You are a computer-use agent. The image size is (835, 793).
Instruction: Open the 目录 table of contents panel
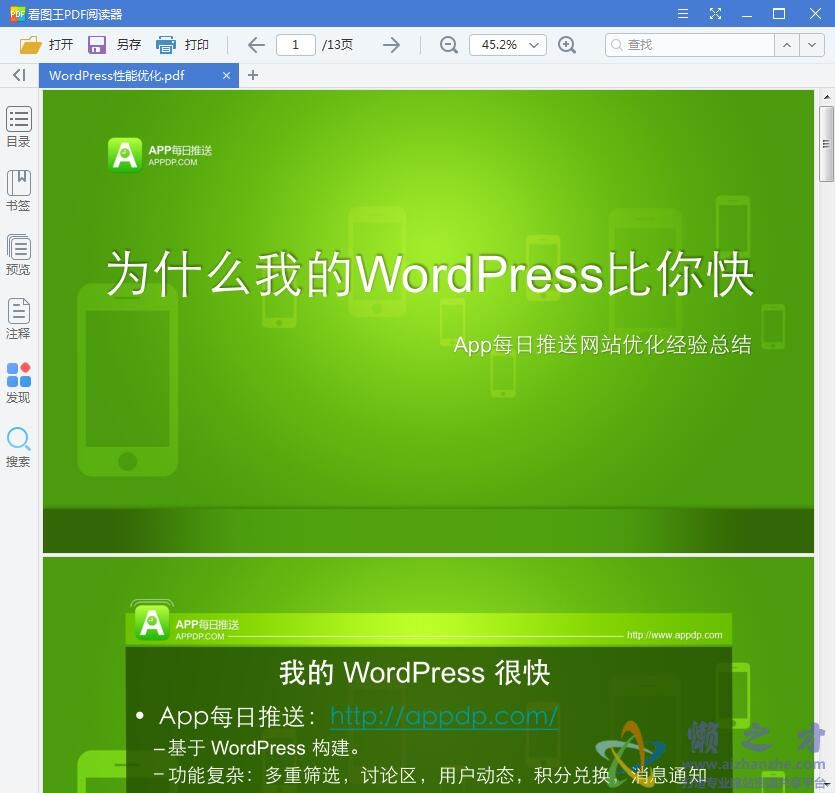[18, 125]
